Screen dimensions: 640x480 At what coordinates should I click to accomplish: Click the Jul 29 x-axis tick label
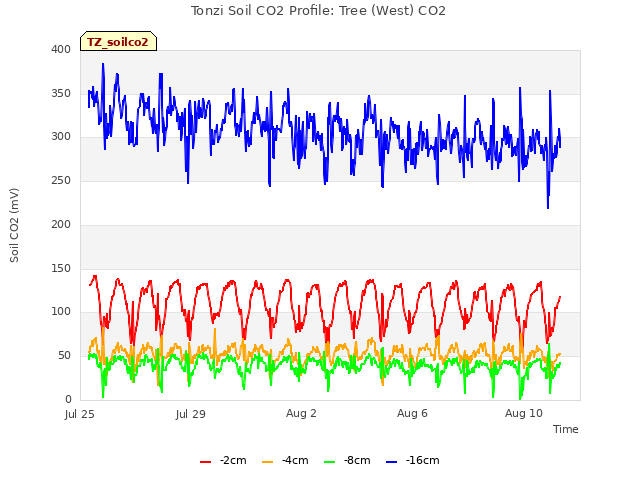click(191, 414)
